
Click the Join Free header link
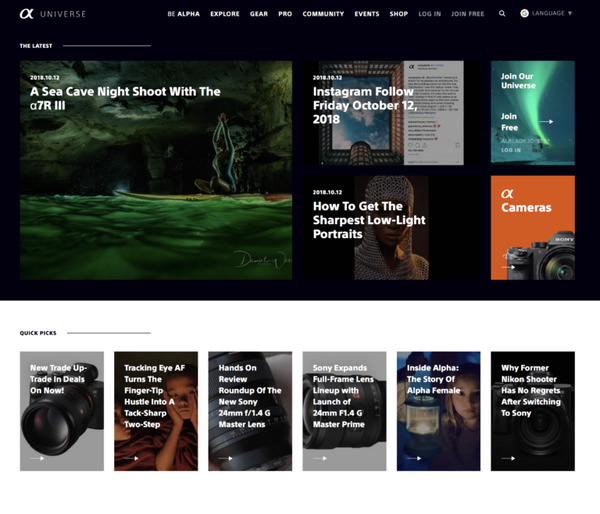[x=467, y=14]
